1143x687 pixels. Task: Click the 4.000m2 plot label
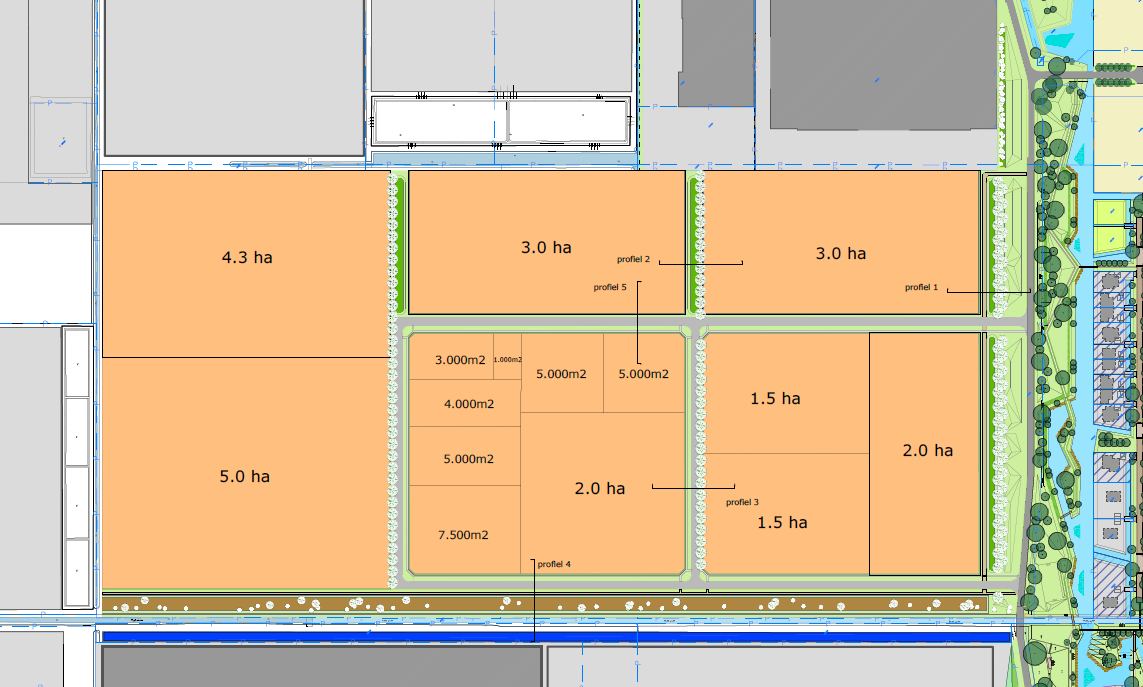pyautogui.click(x=469, y=404)
